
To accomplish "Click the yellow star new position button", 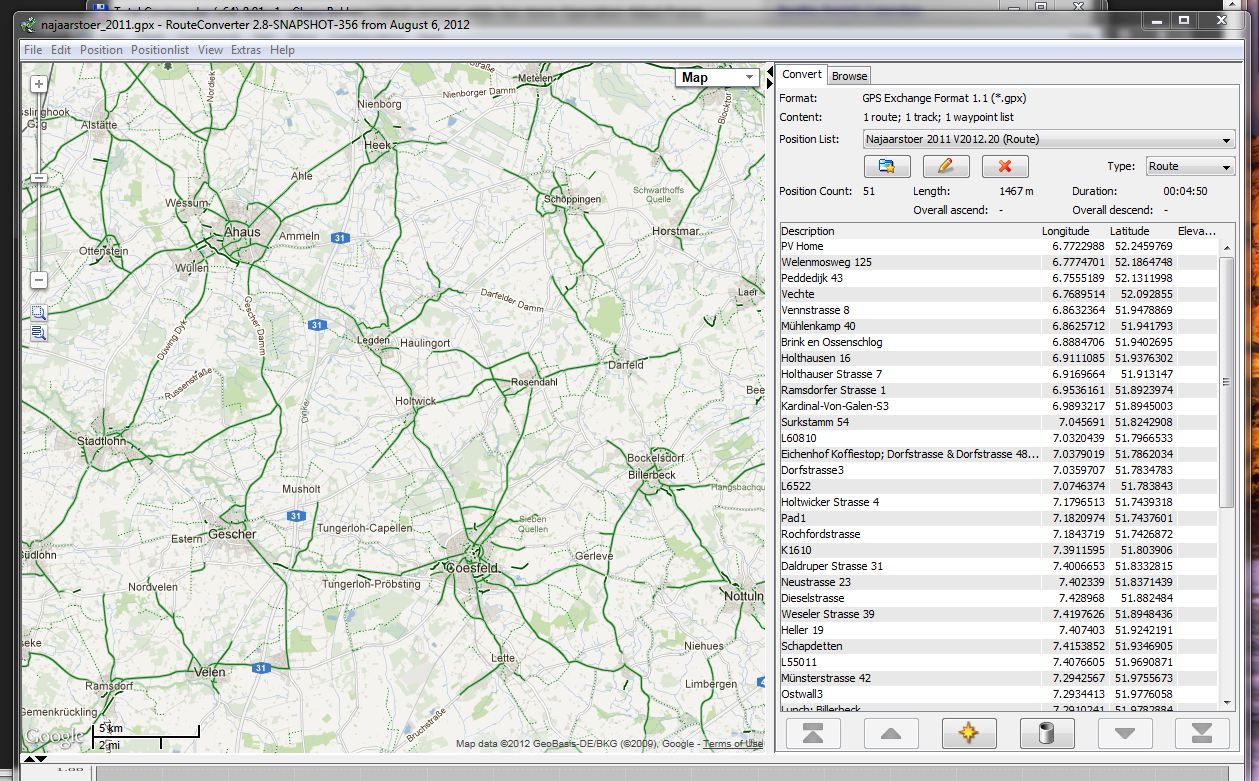I will (969, 734).
